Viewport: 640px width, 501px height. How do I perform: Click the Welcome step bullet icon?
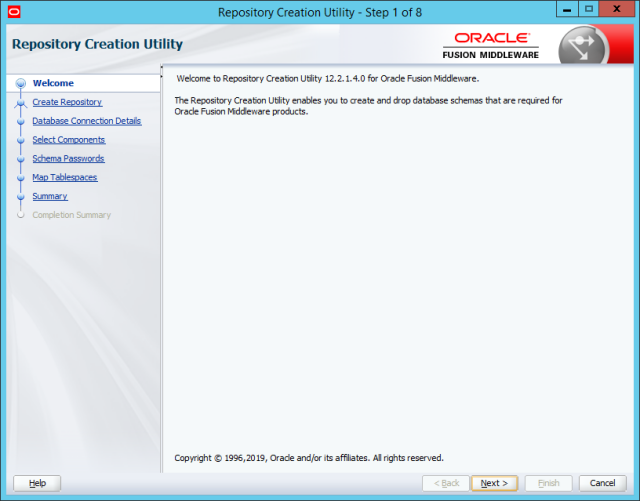[20, 83]
